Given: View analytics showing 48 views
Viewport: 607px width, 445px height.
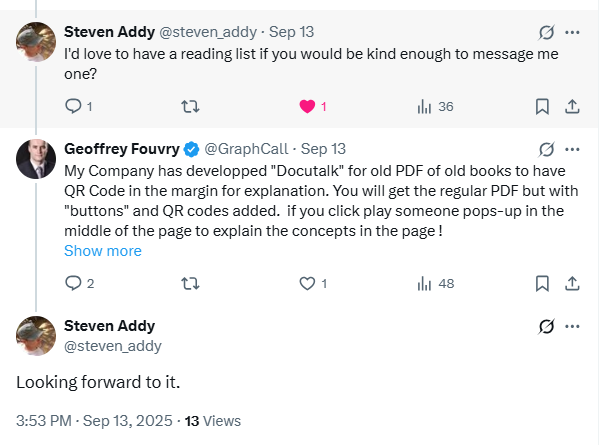Looking at the screenshot, I should tap(424, 283).
